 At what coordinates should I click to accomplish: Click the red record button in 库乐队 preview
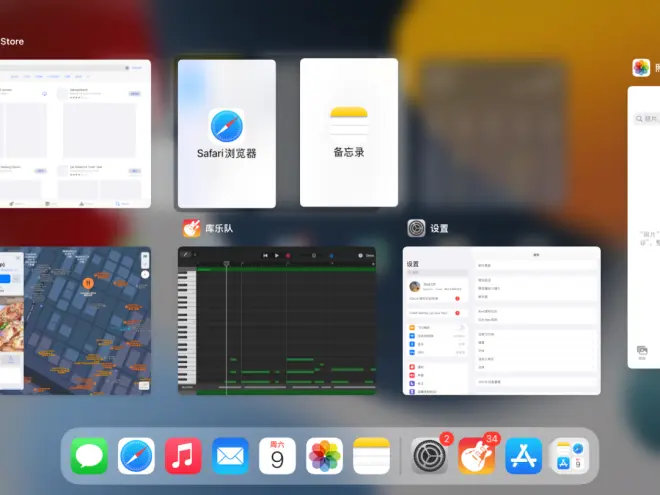[x=288, y=255]
